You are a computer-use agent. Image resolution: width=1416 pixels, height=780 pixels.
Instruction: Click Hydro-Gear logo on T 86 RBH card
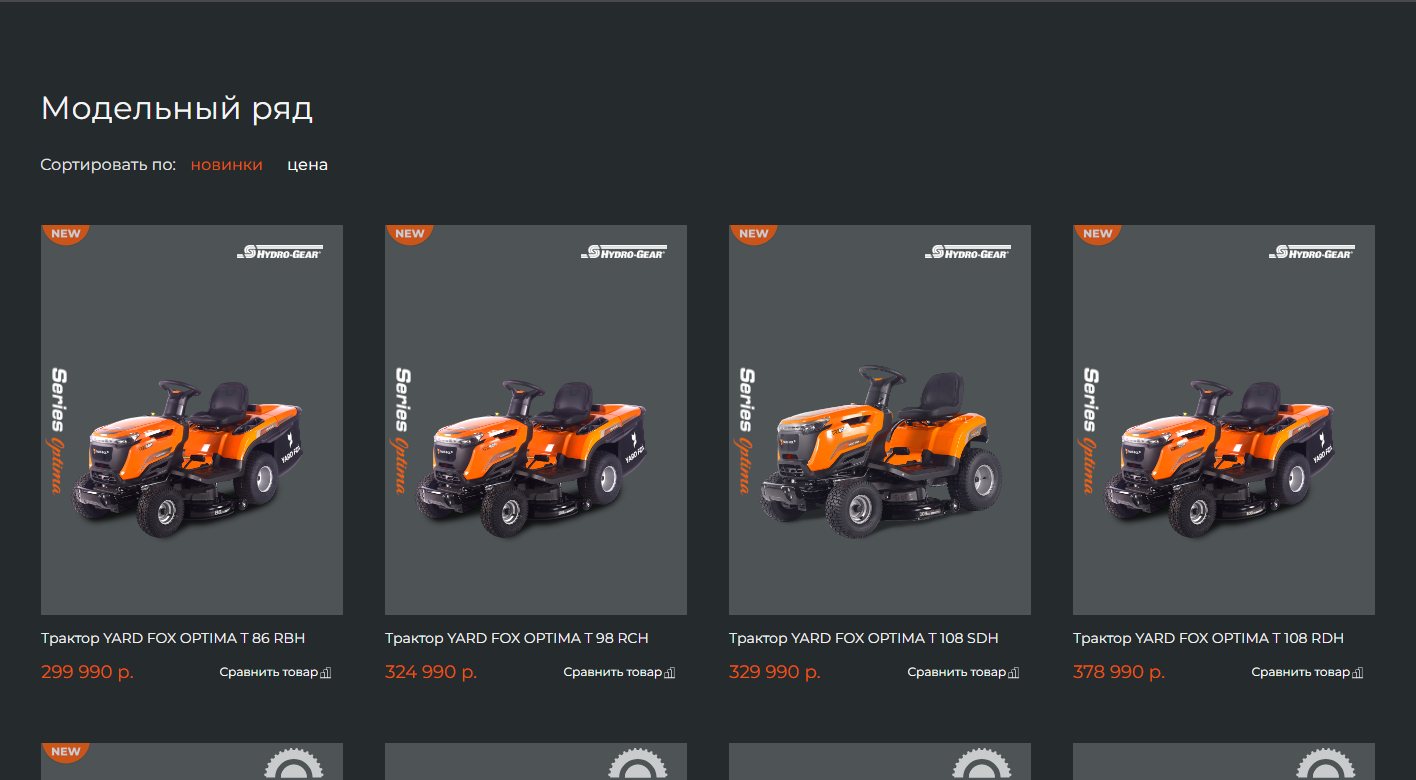pos(280,252)
